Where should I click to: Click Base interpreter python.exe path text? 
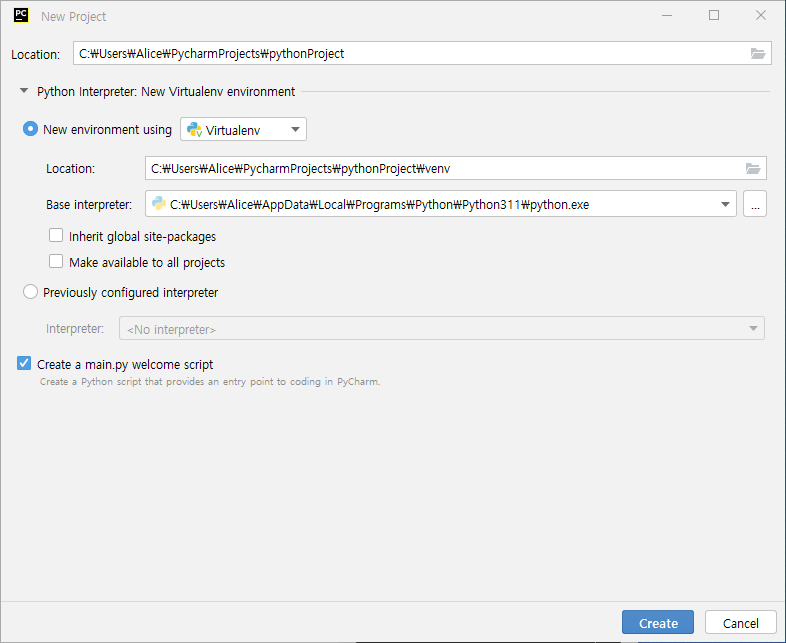(379, 204)
